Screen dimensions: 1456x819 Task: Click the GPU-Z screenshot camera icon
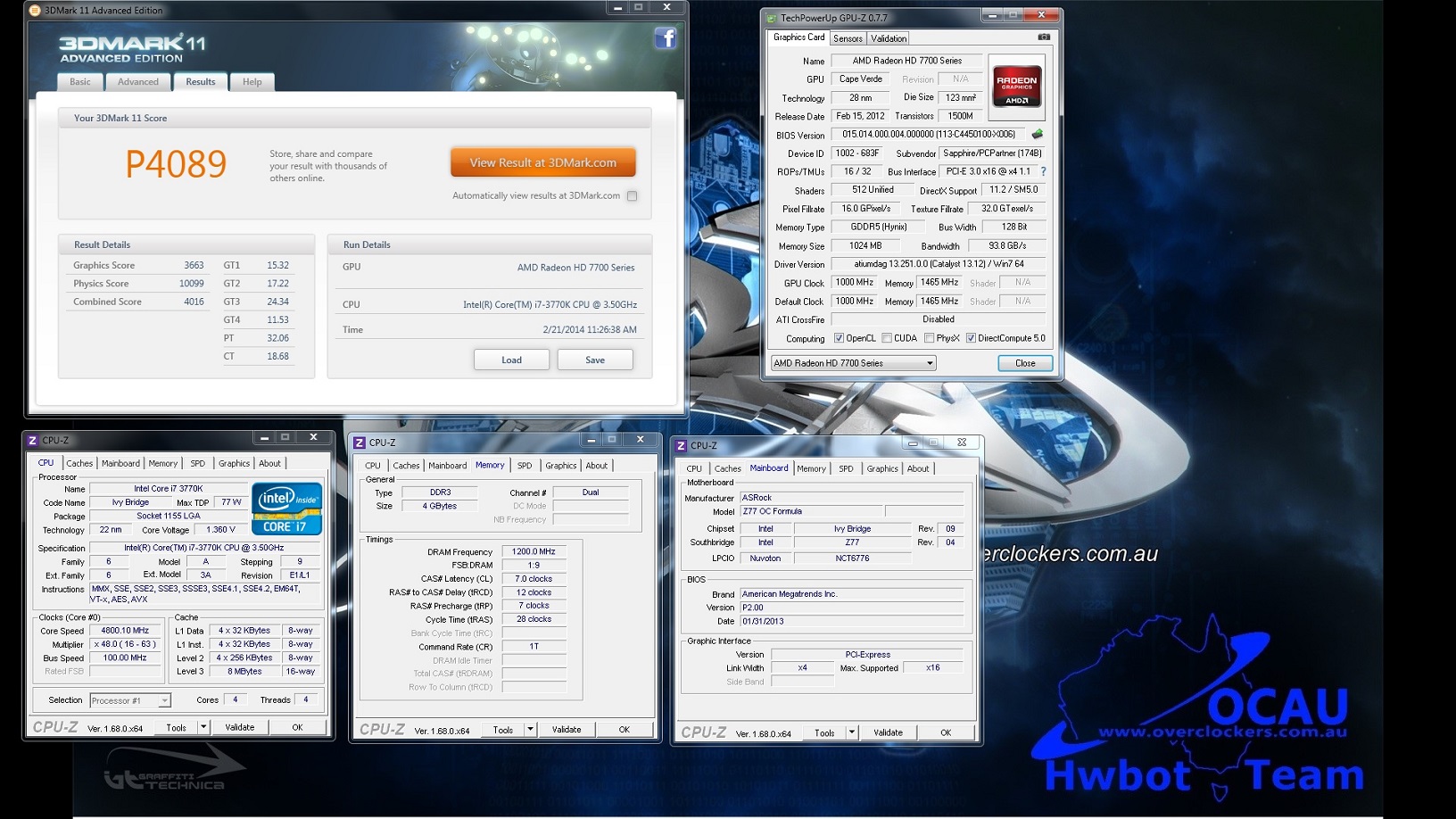(x=1044, y=37)
